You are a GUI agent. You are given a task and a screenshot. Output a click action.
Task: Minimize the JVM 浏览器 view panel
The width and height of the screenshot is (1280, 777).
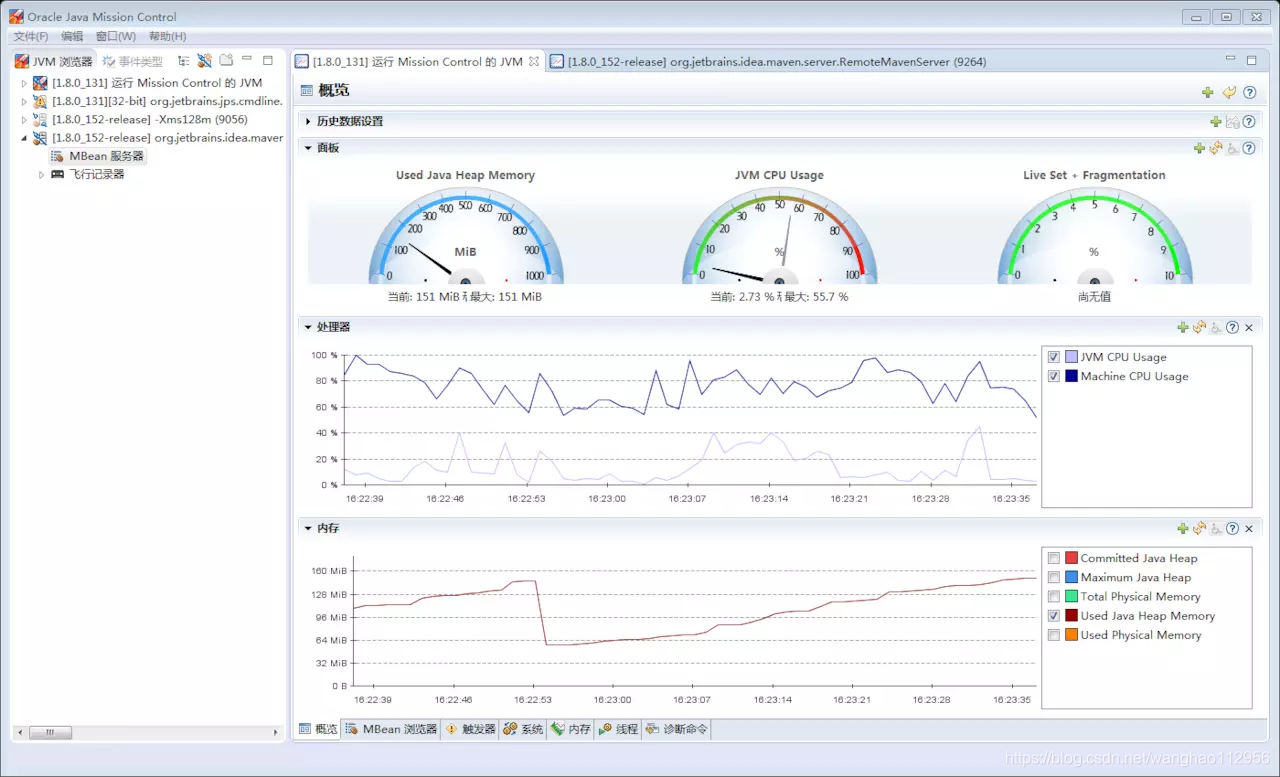coord(247,60)
